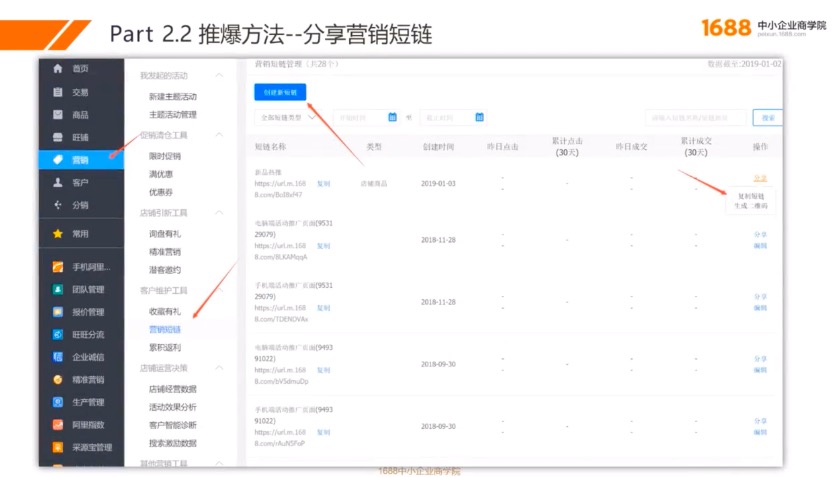The height and width of the screenshot is (477, 838).
Task: Open the 全部短链类型 dropdown
Action: (288, 118)
